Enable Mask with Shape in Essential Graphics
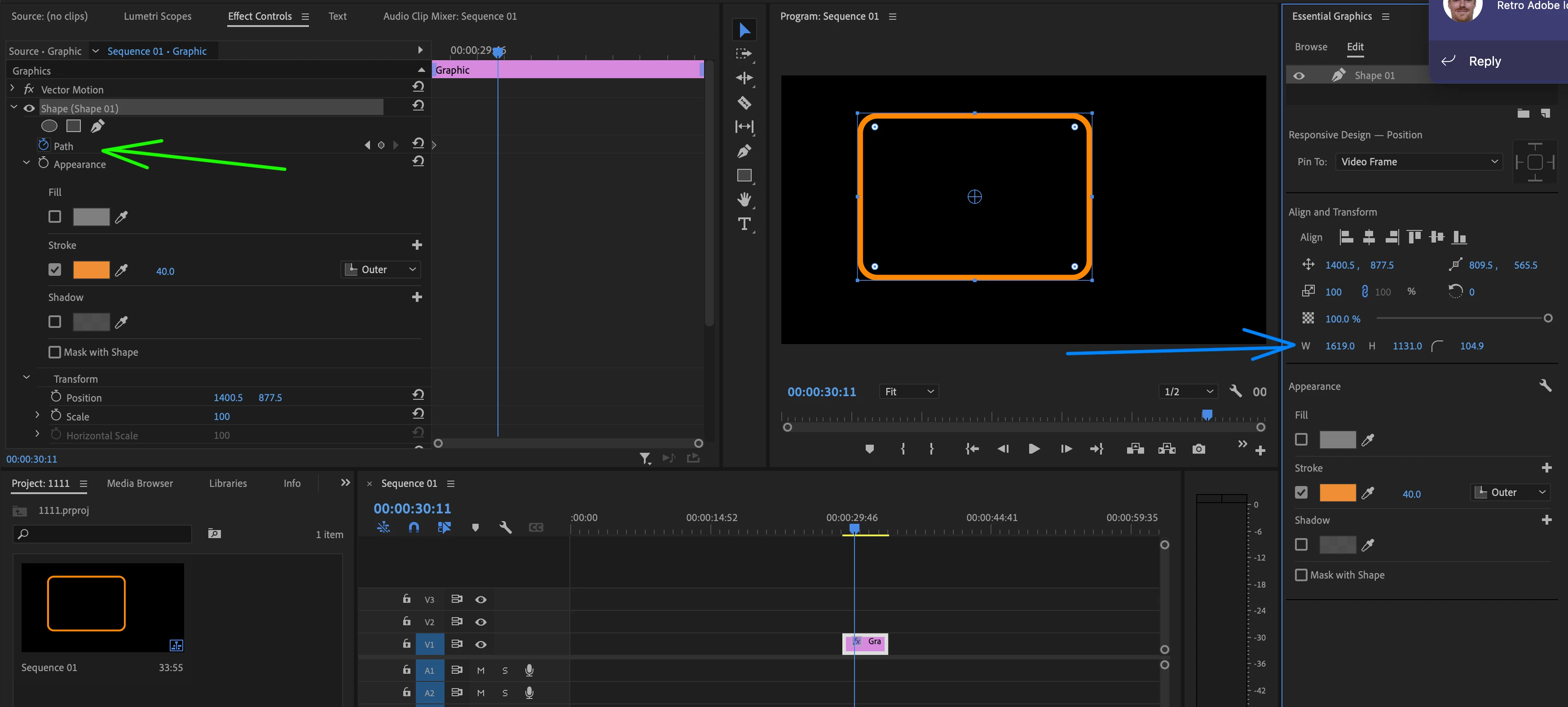Image resolution: width=1568 pixels, height=707 pixels. pyautogui.click(x=1301, y=575)
